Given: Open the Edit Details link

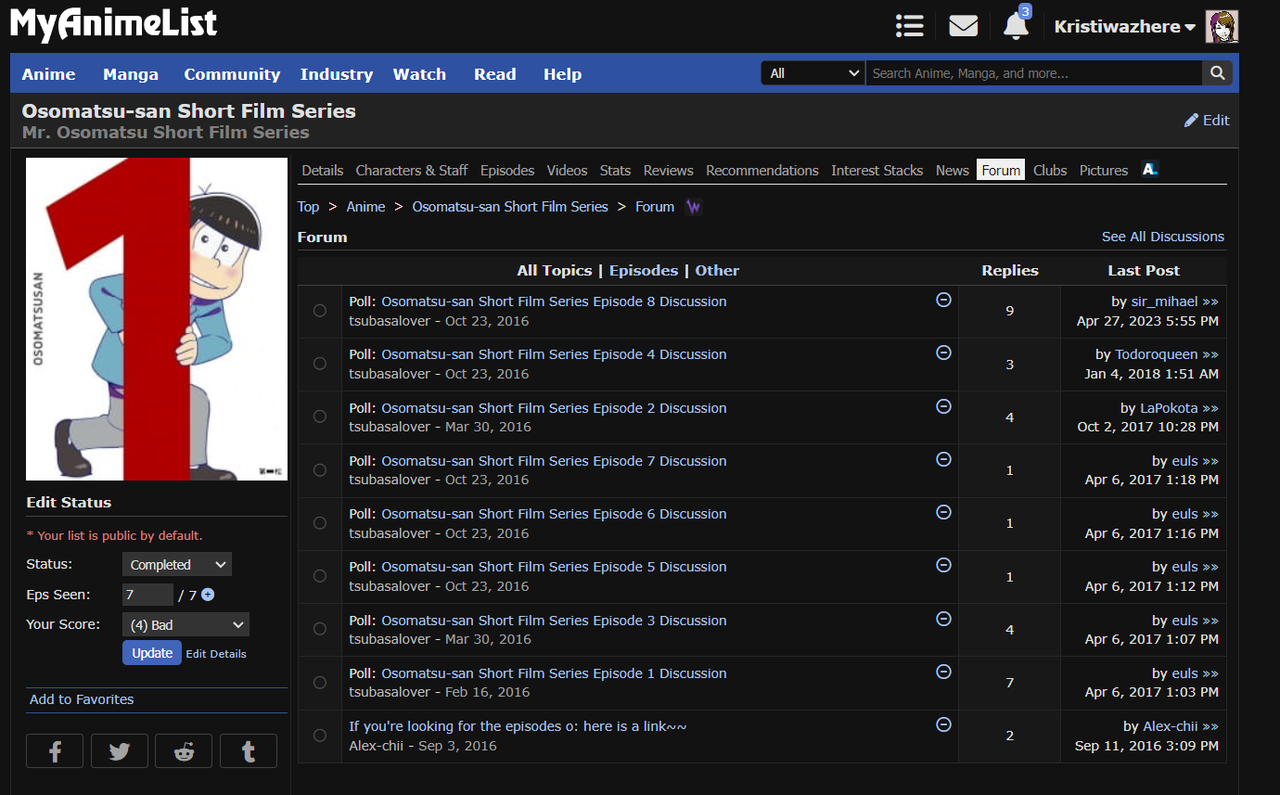Looking at the screenshot, I should (x=216, y=654).
